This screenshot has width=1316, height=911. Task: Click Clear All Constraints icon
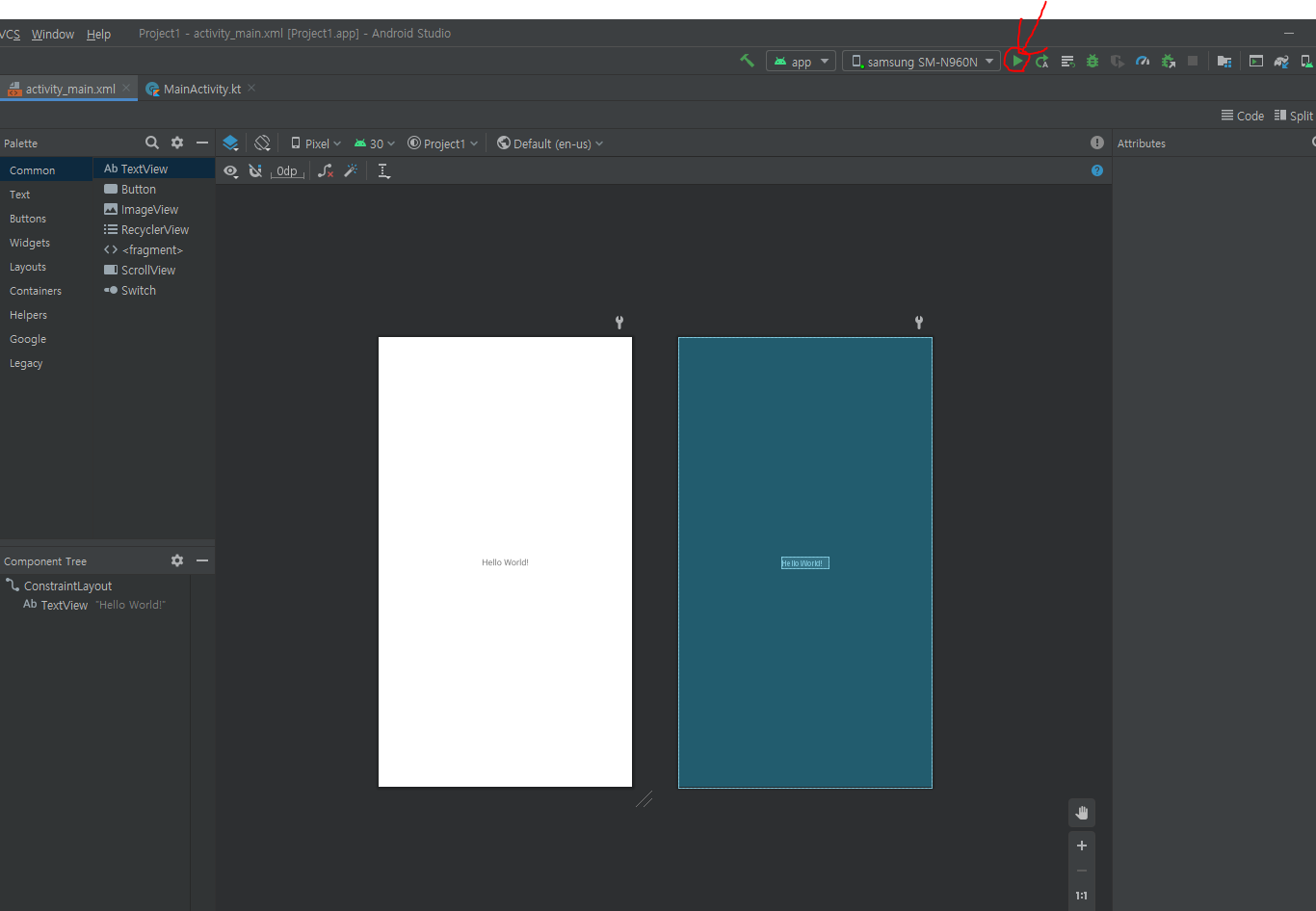[x=326, y=170]
